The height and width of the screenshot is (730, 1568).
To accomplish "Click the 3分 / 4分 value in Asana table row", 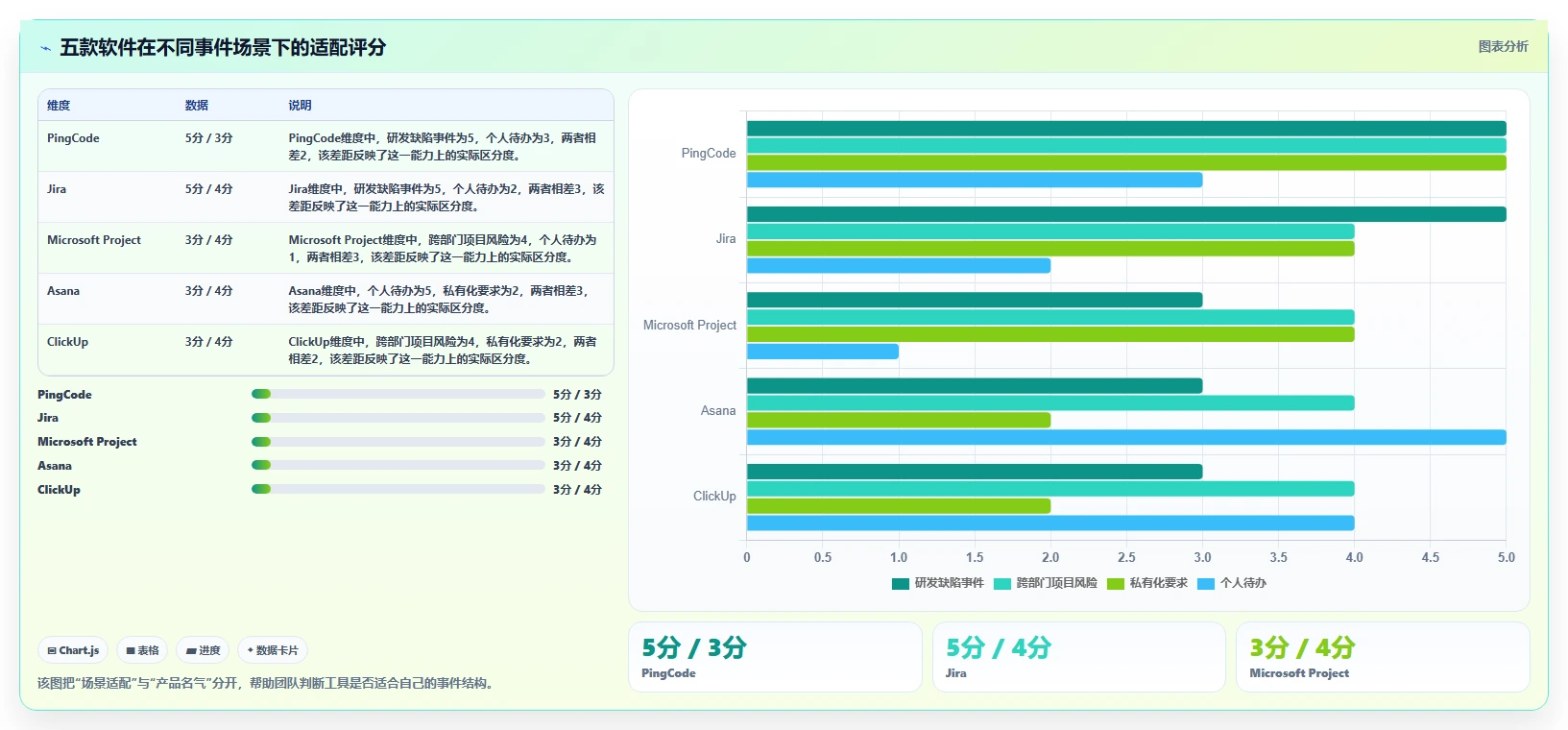I will tap(209, 291).
